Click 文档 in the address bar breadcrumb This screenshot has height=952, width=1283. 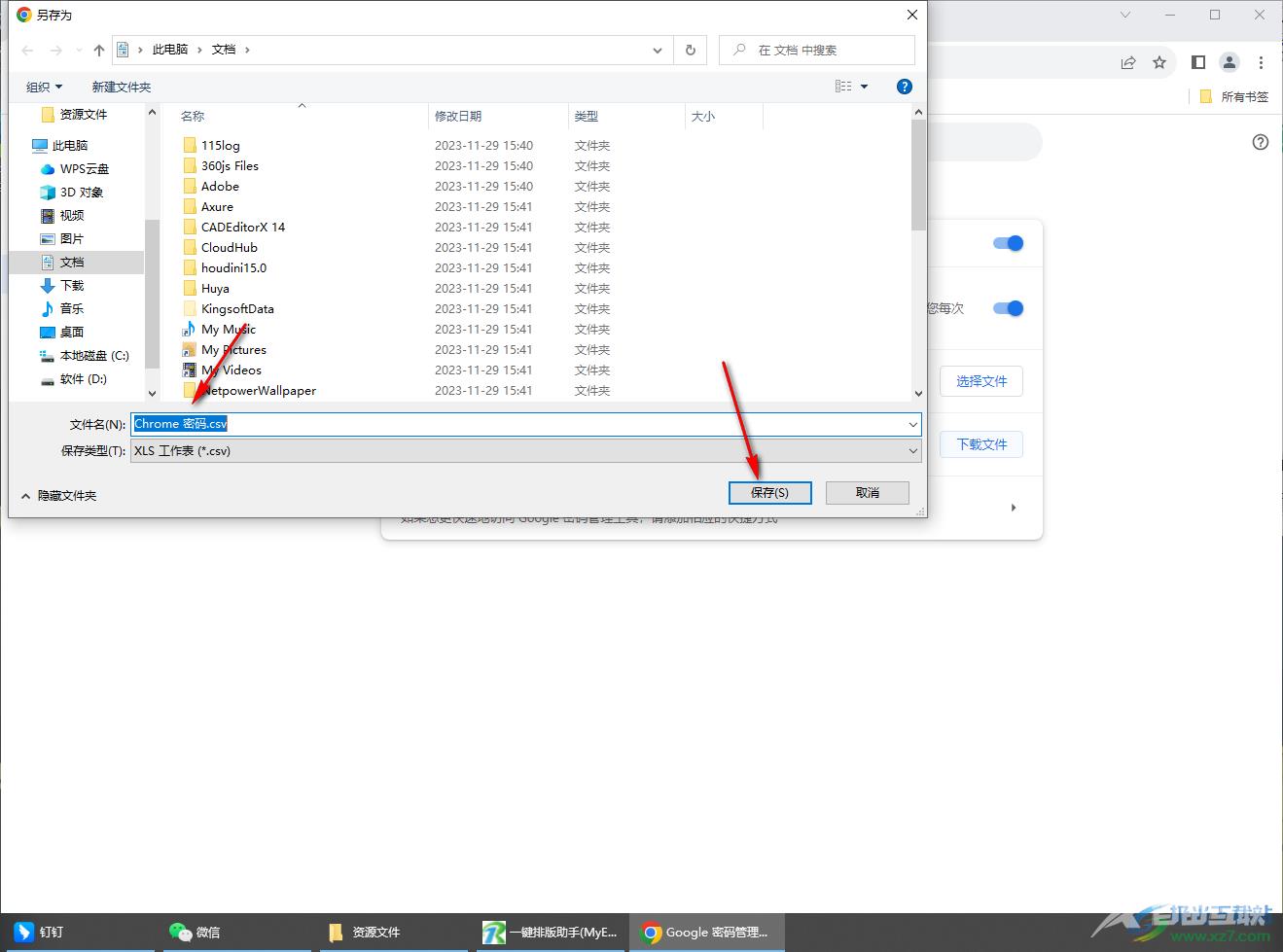224,50
